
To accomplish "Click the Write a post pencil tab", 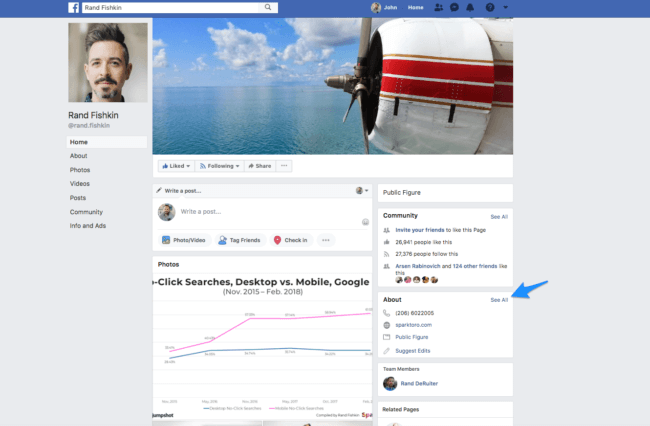I will 179,191.
